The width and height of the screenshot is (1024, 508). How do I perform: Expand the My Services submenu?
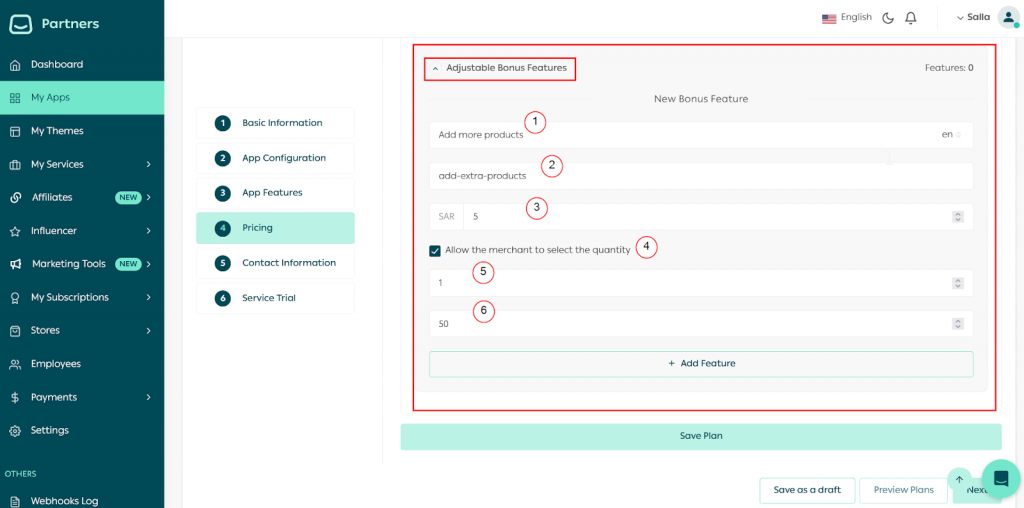[x=148, y=165]
